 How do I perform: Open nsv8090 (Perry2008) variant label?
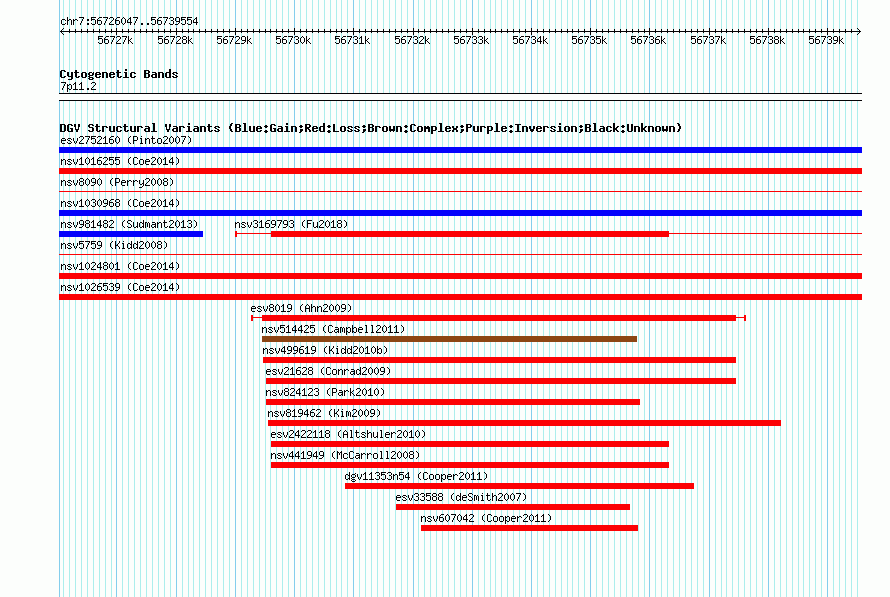point(117,182)
